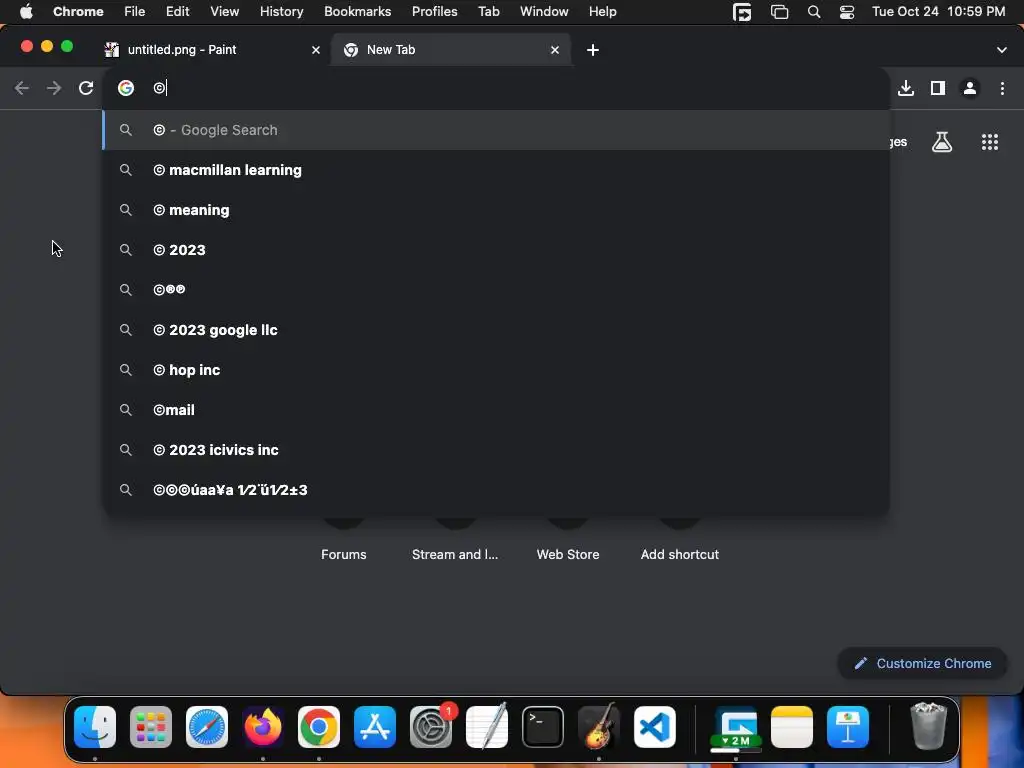
Task: Open System Settings from the Dock
Action: pyautogui.click(x=431, y=727)
